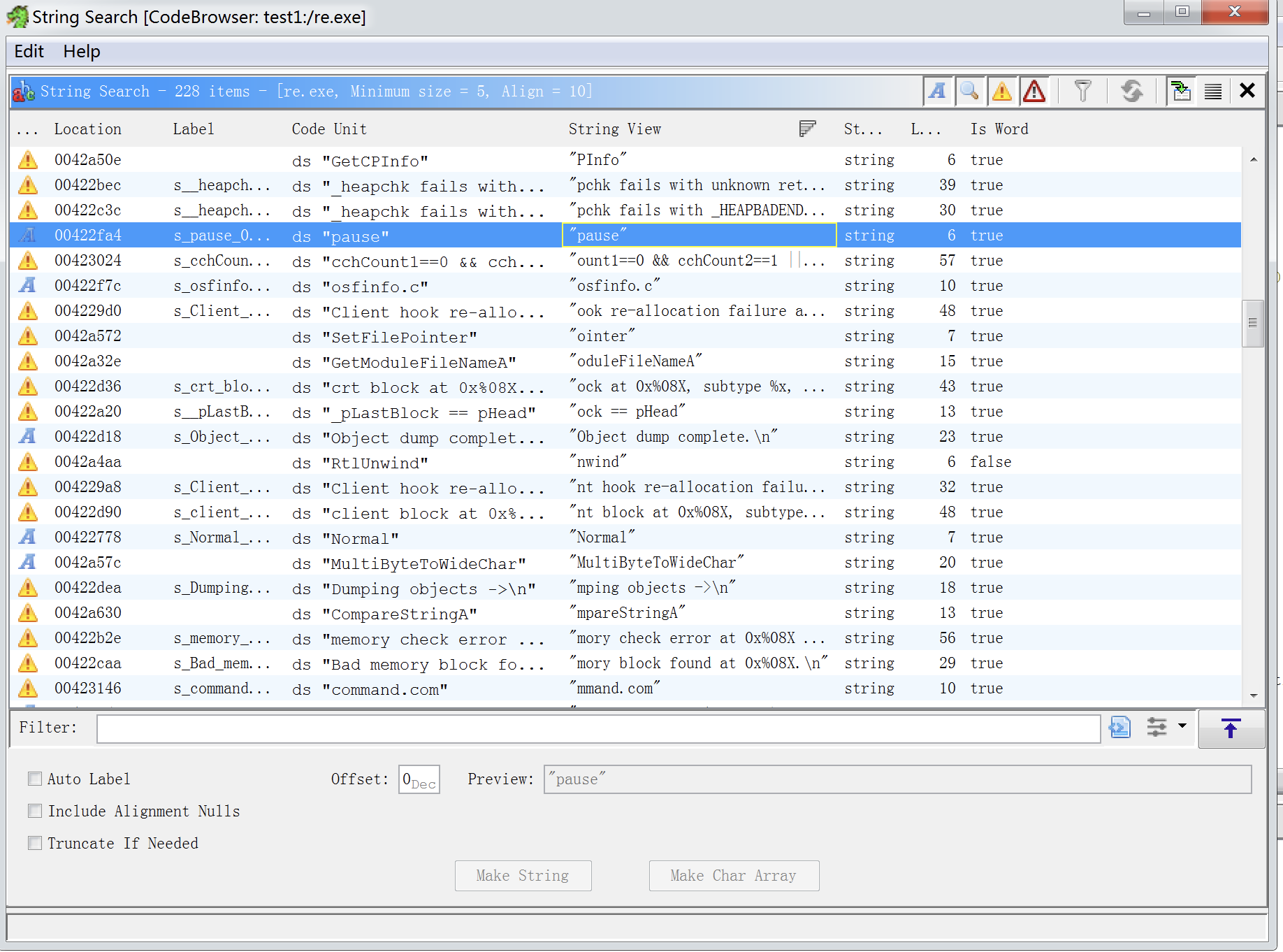Click the warning icon on the GetModuleFileNameA row
1283x952 pixels.
(x=28, y=361)
